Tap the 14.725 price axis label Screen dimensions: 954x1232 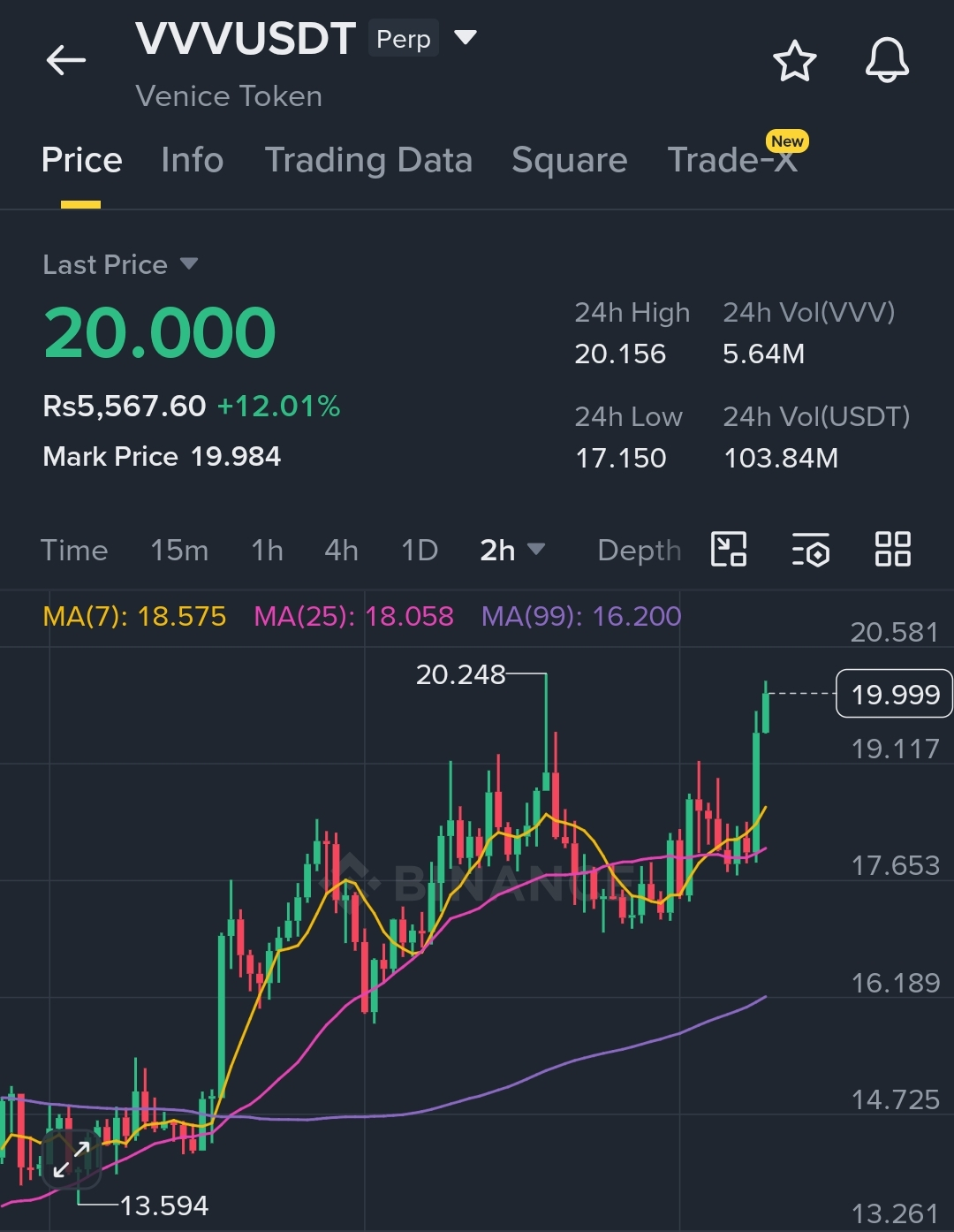[x=896, y=1099]
